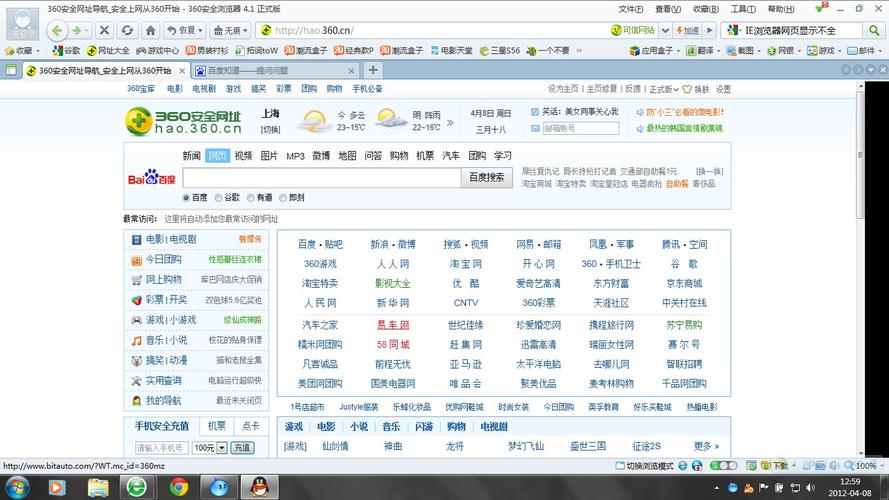Select the 百度 search engine radio button
Screen dimensions: 889x500
(x=186, y=198)
